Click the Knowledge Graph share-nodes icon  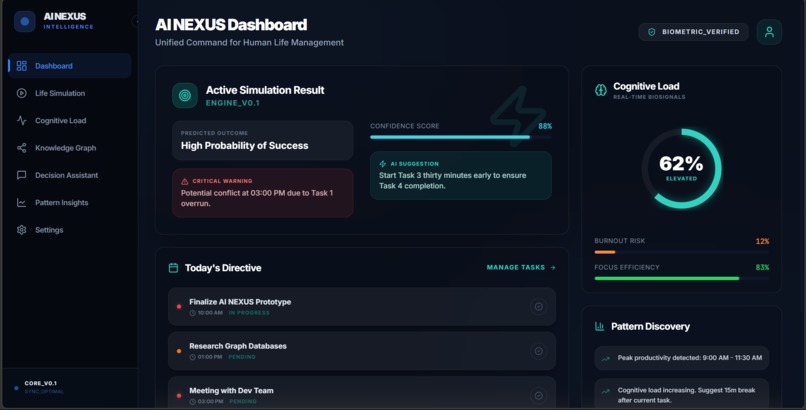22,148
